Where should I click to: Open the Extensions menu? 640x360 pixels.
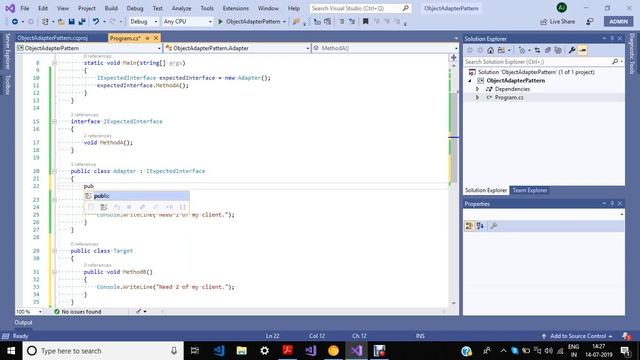tap(236, 8)
